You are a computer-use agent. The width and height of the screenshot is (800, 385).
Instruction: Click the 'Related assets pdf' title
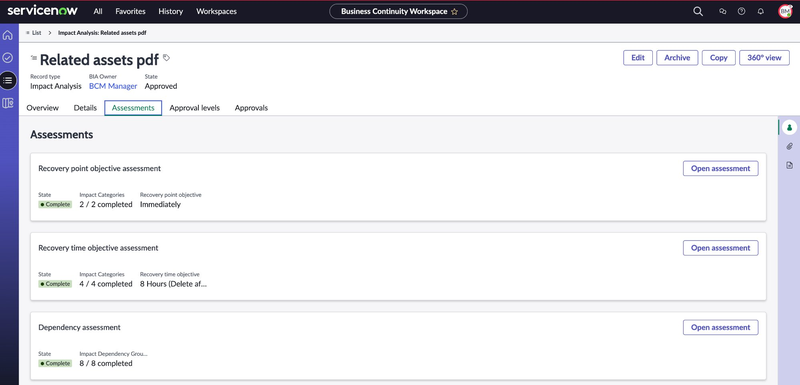point(99,60)
